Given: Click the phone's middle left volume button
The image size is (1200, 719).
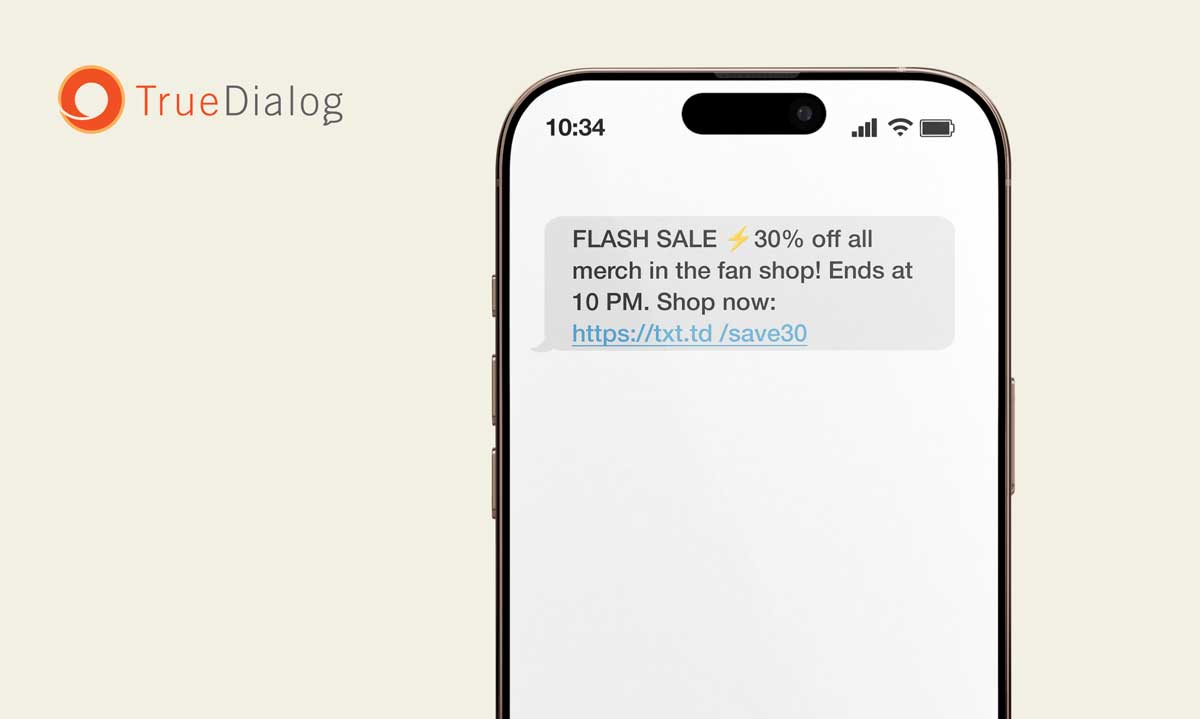Looking at the screenshot, I should [494, 389].
